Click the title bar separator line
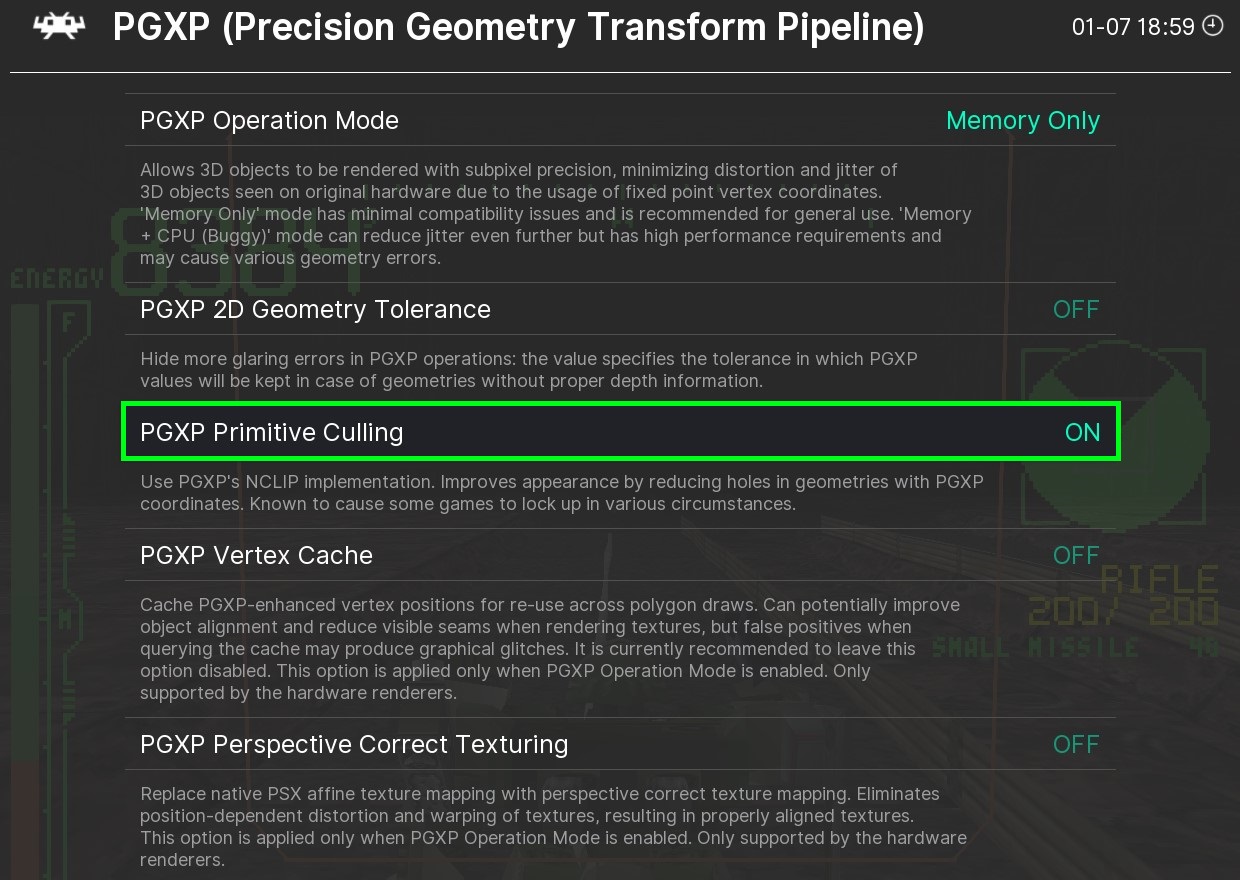Image resolution: width=1240 pixels, height=880 pixels. [x=620, y=73]
